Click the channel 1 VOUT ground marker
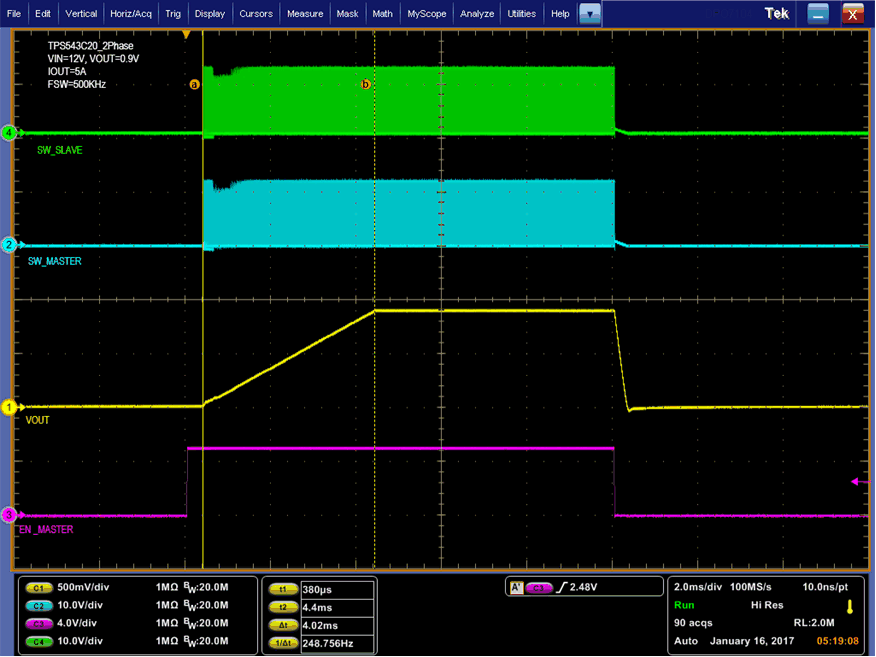This screenshot has height=657, width=876. [9, 407]
